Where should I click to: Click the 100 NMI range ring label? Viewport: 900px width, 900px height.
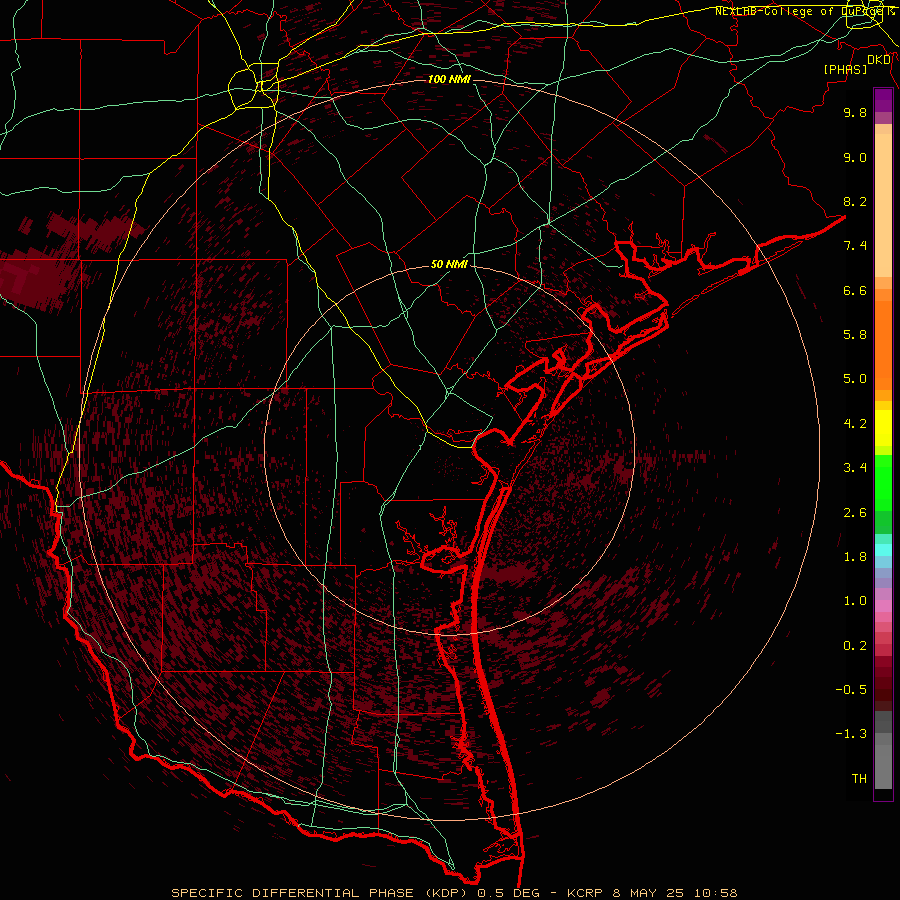pyautogui.click(x=449, y=79)
